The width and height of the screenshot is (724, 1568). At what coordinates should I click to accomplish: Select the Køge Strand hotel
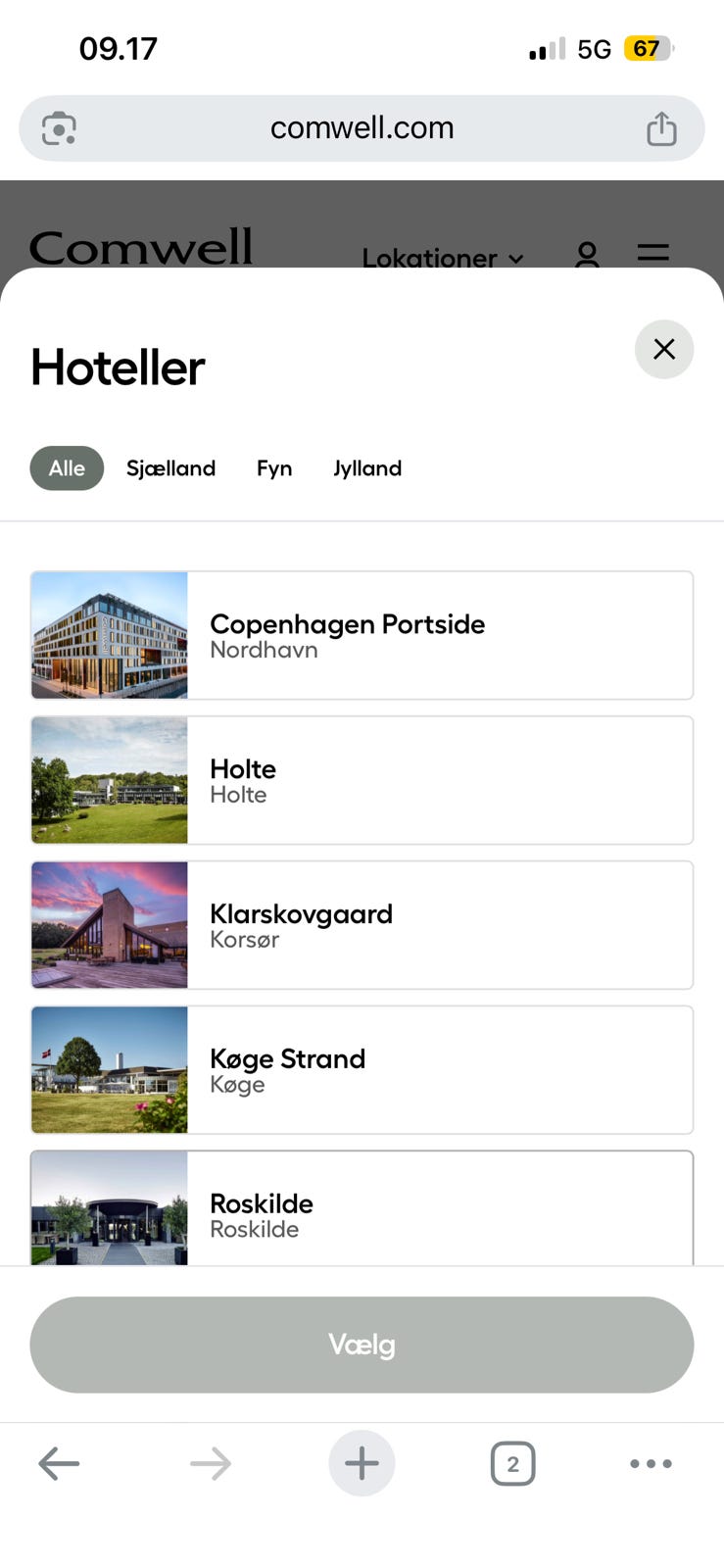click(x=440, y=1070)
